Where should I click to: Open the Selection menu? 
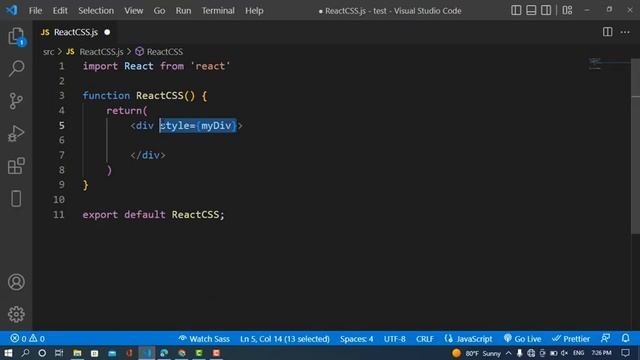click(x=96, y=11)
